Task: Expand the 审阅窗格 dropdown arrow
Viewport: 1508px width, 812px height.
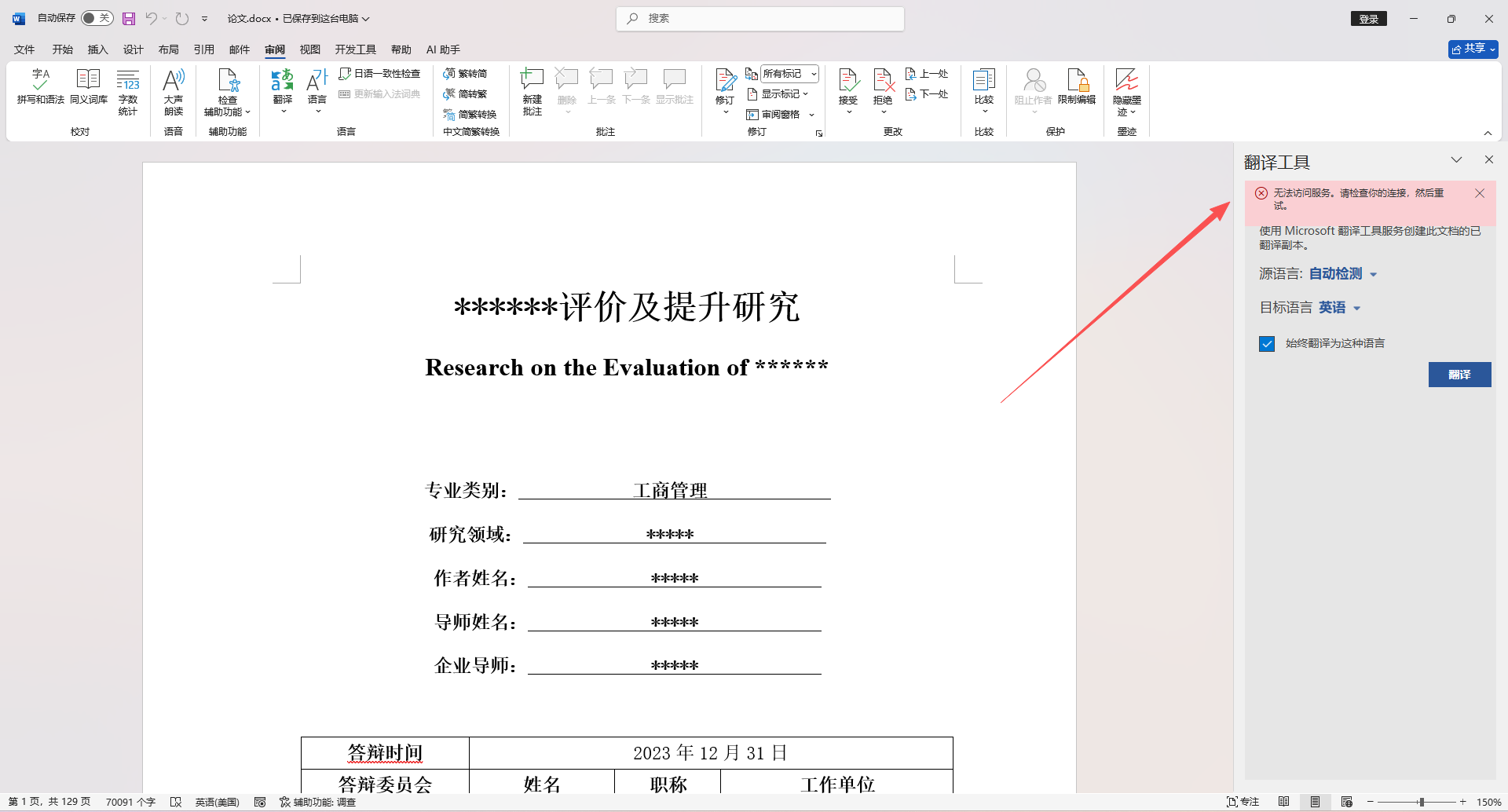Action: pyautogui.click(x=812, y=115)
